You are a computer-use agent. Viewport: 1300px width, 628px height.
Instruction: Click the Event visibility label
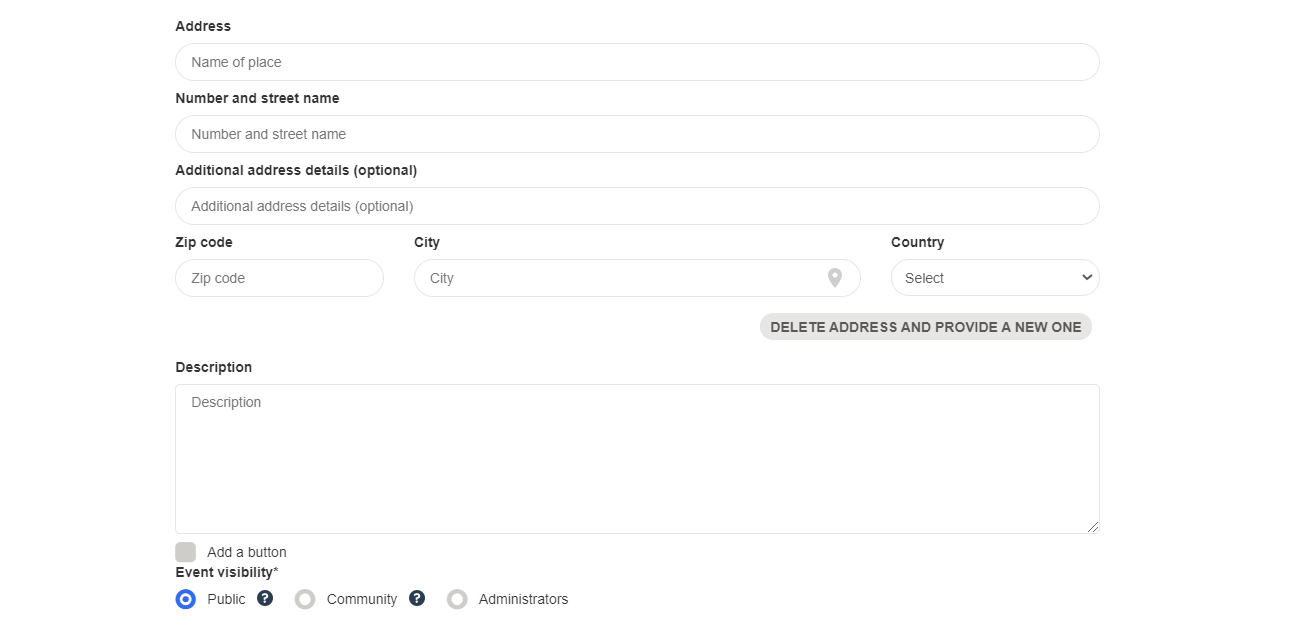[225, 572]
